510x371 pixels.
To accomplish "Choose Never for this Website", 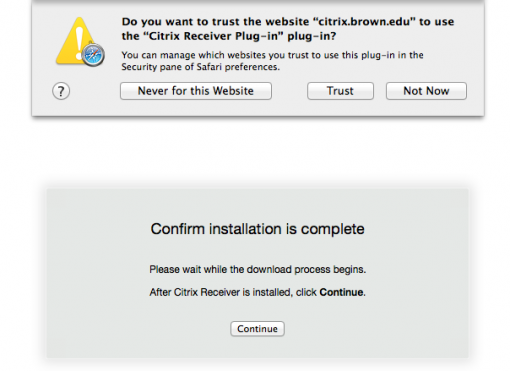I will pos(196,91).
